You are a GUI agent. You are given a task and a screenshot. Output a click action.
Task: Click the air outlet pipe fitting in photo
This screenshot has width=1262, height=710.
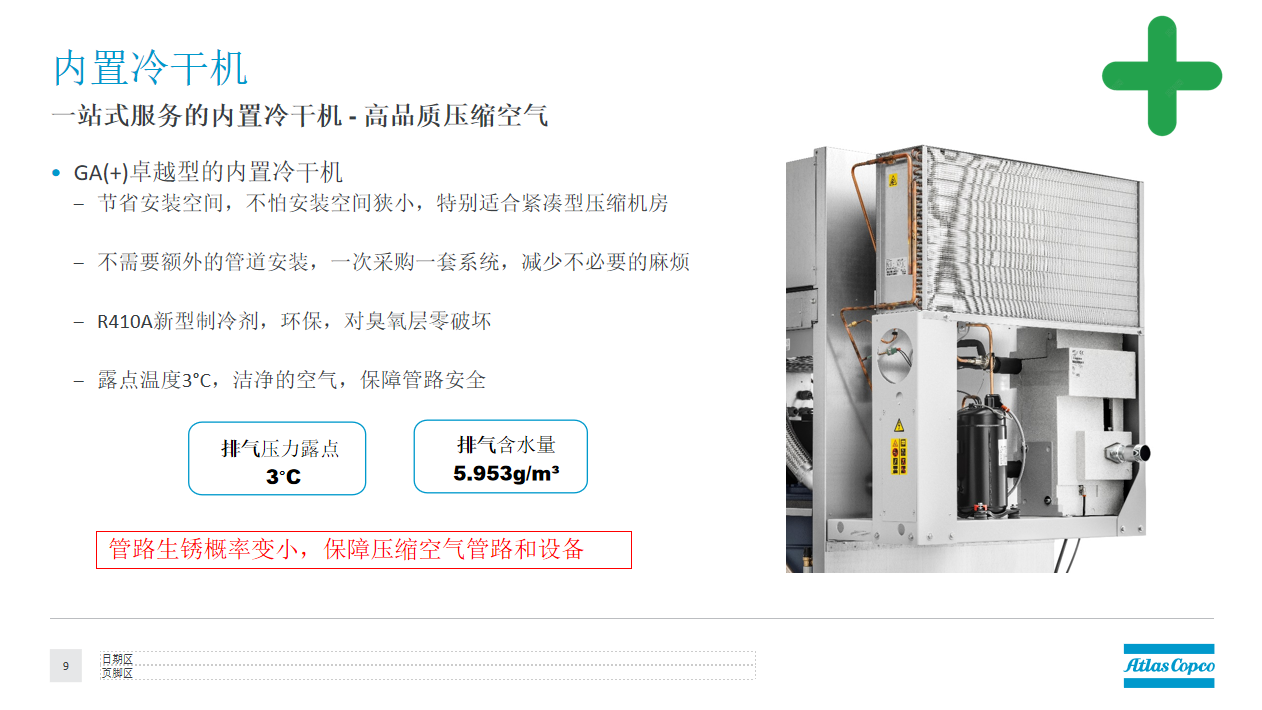[x=1127, y=455]
